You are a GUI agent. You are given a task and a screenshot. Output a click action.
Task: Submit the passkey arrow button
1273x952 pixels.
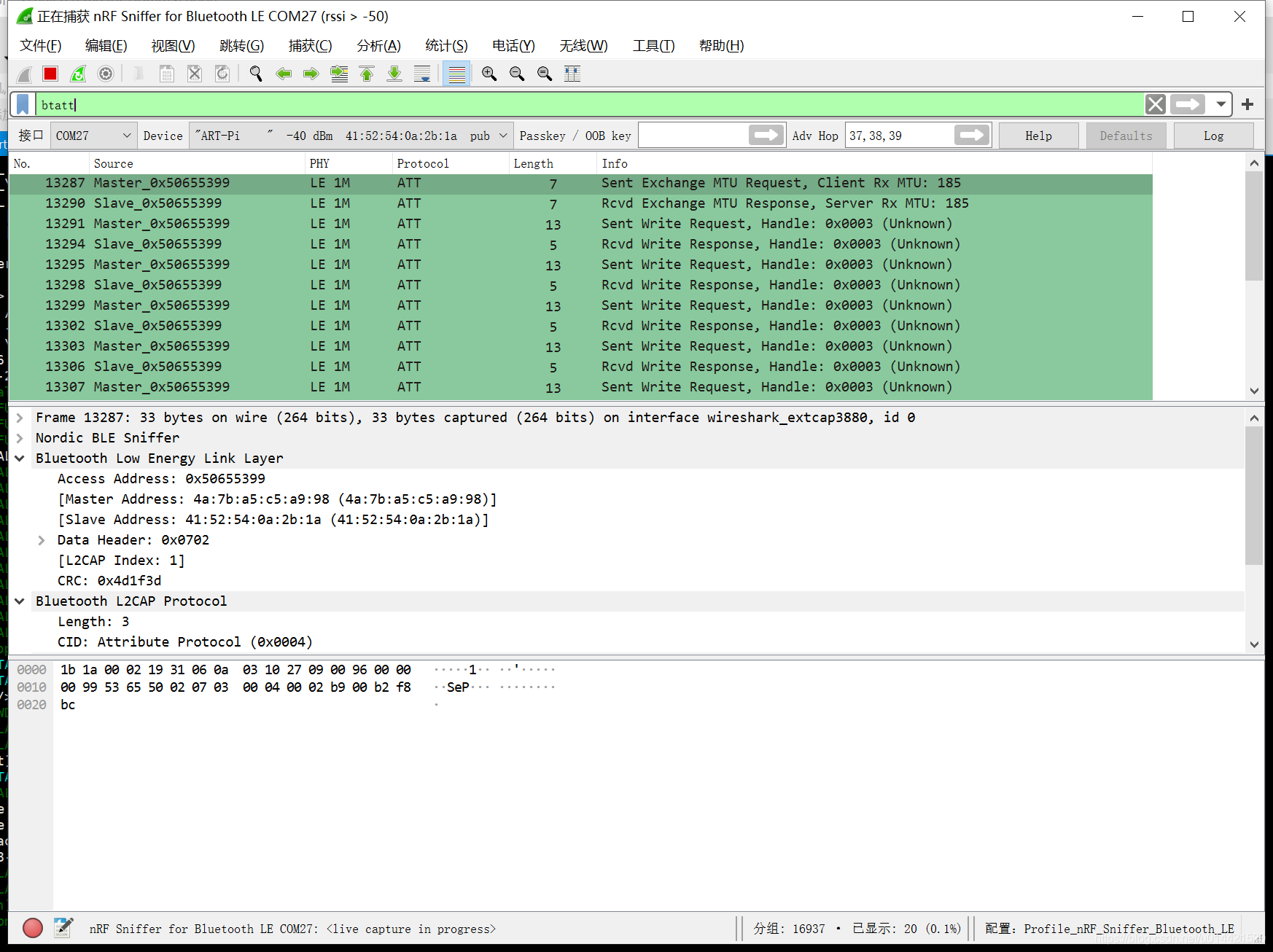(x=766, y=136)
